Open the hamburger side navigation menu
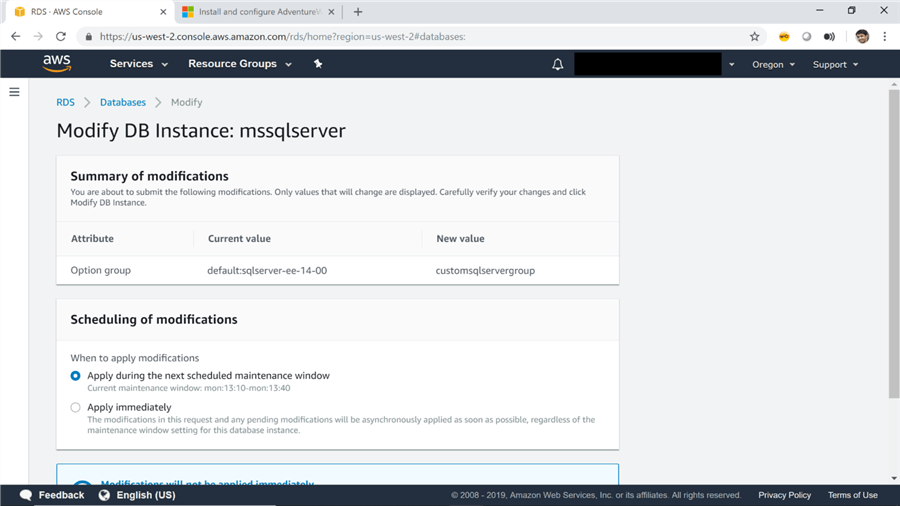This screenshot has height=506, width=900. [x=14, y=92]
